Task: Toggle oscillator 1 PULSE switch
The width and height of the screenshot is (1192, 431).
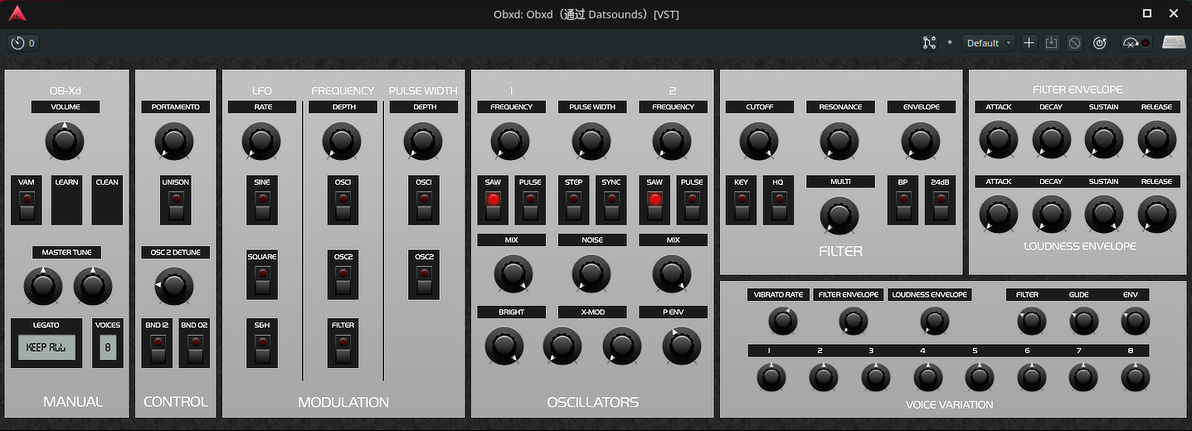Action: [530, 206]
